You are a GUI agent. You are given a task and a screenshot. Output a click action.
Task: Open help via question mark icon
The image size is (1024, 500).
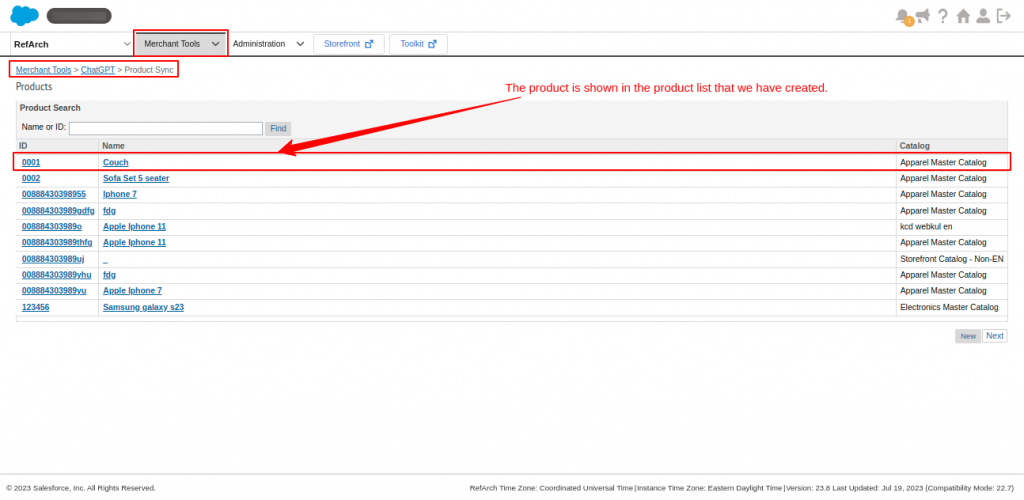[942, 16]
